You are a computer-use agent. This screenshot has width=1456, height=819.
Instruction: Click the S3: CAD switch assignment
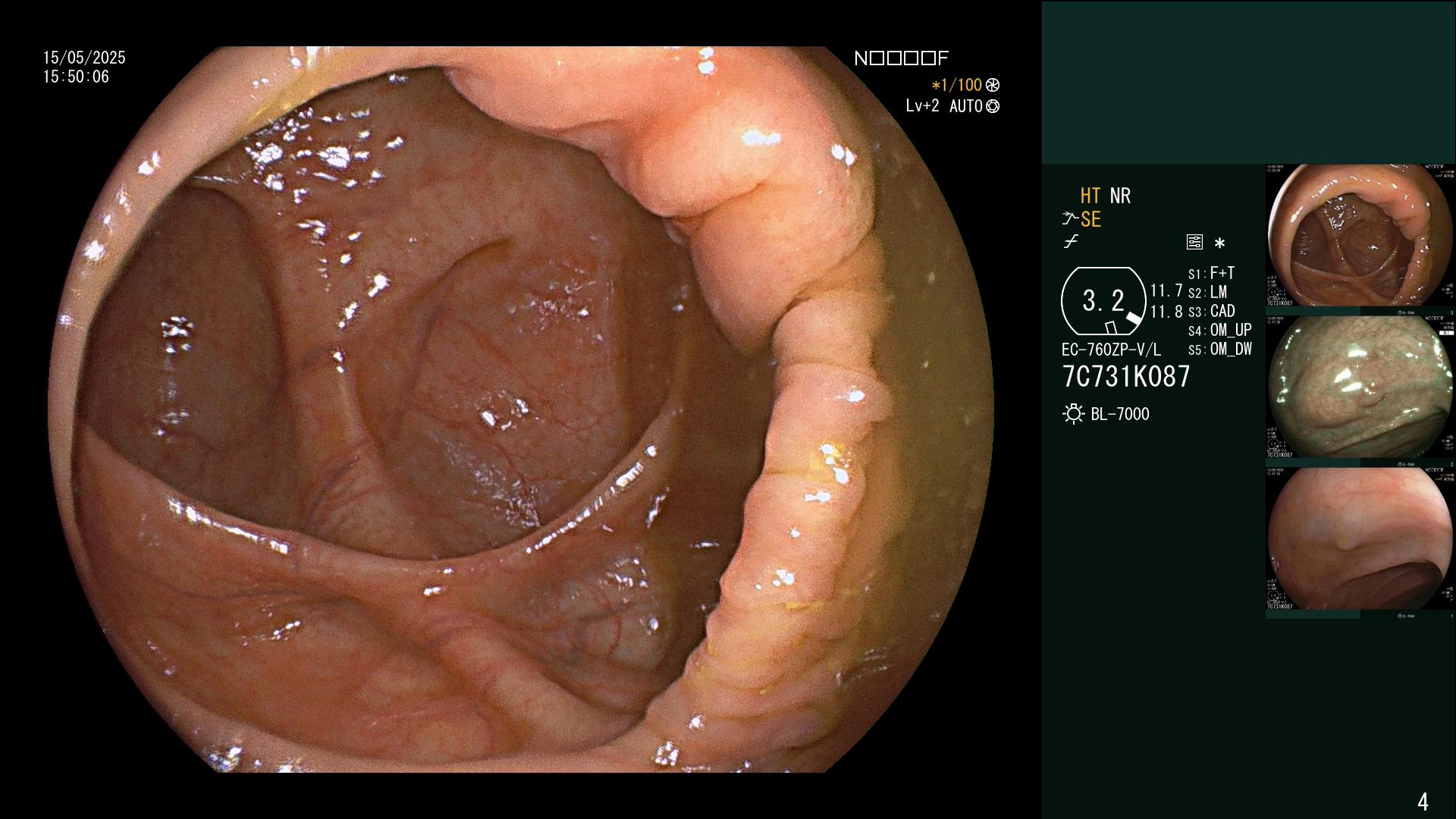click(x=1212, y=311)
